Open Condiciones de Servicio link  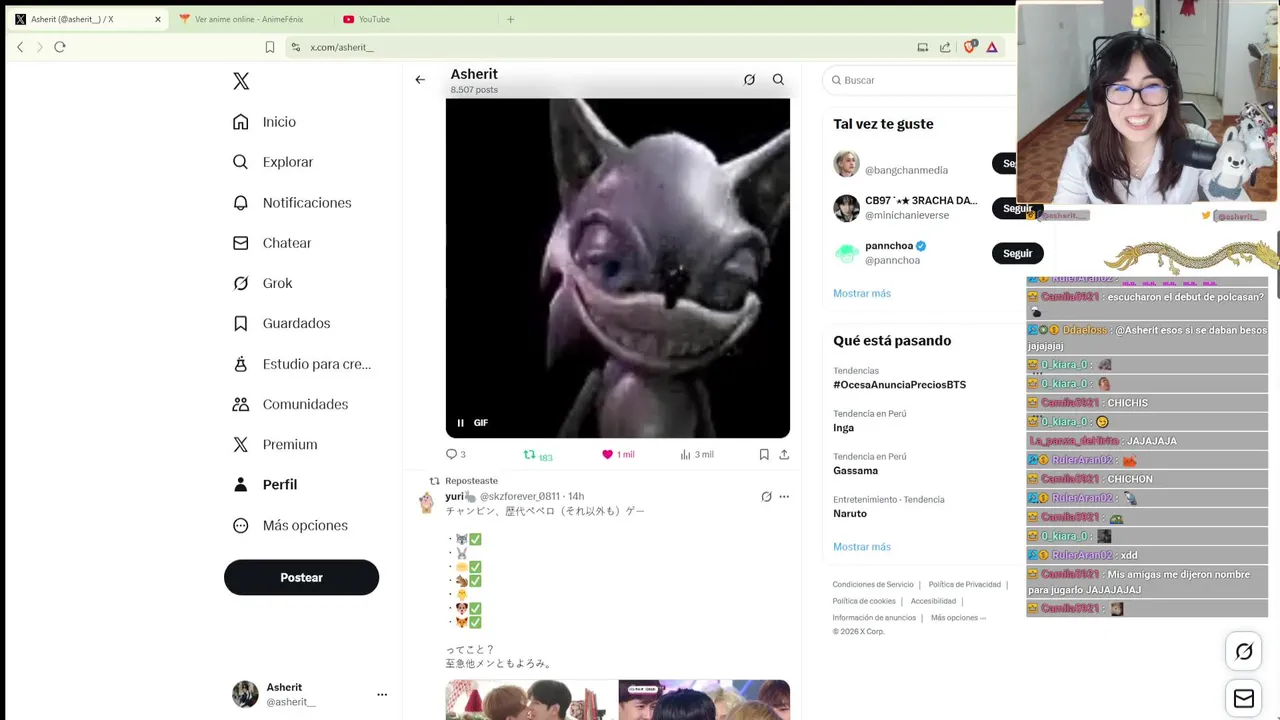coord(873,585)
